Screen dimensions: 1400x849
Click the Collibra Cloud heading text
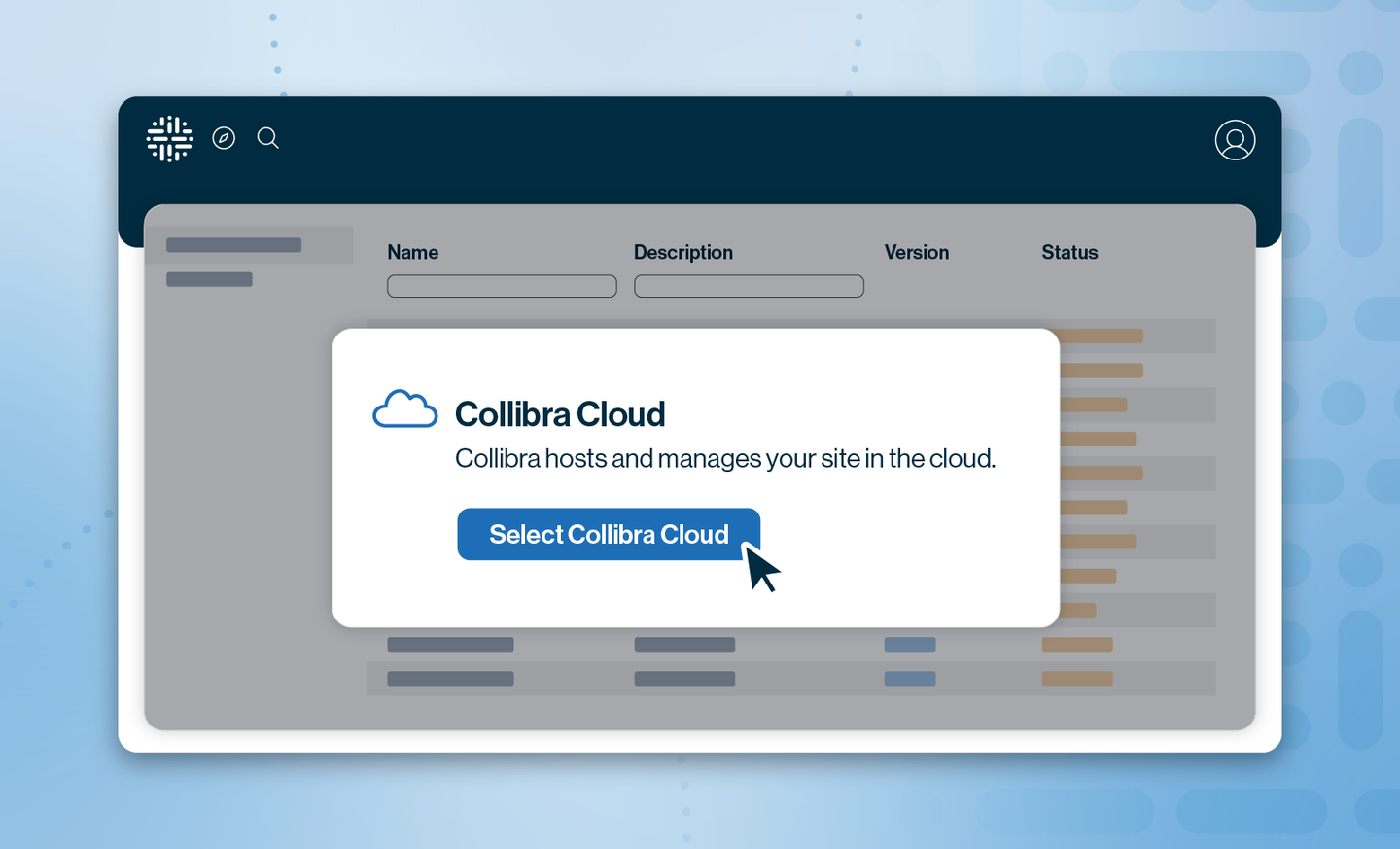560,414
